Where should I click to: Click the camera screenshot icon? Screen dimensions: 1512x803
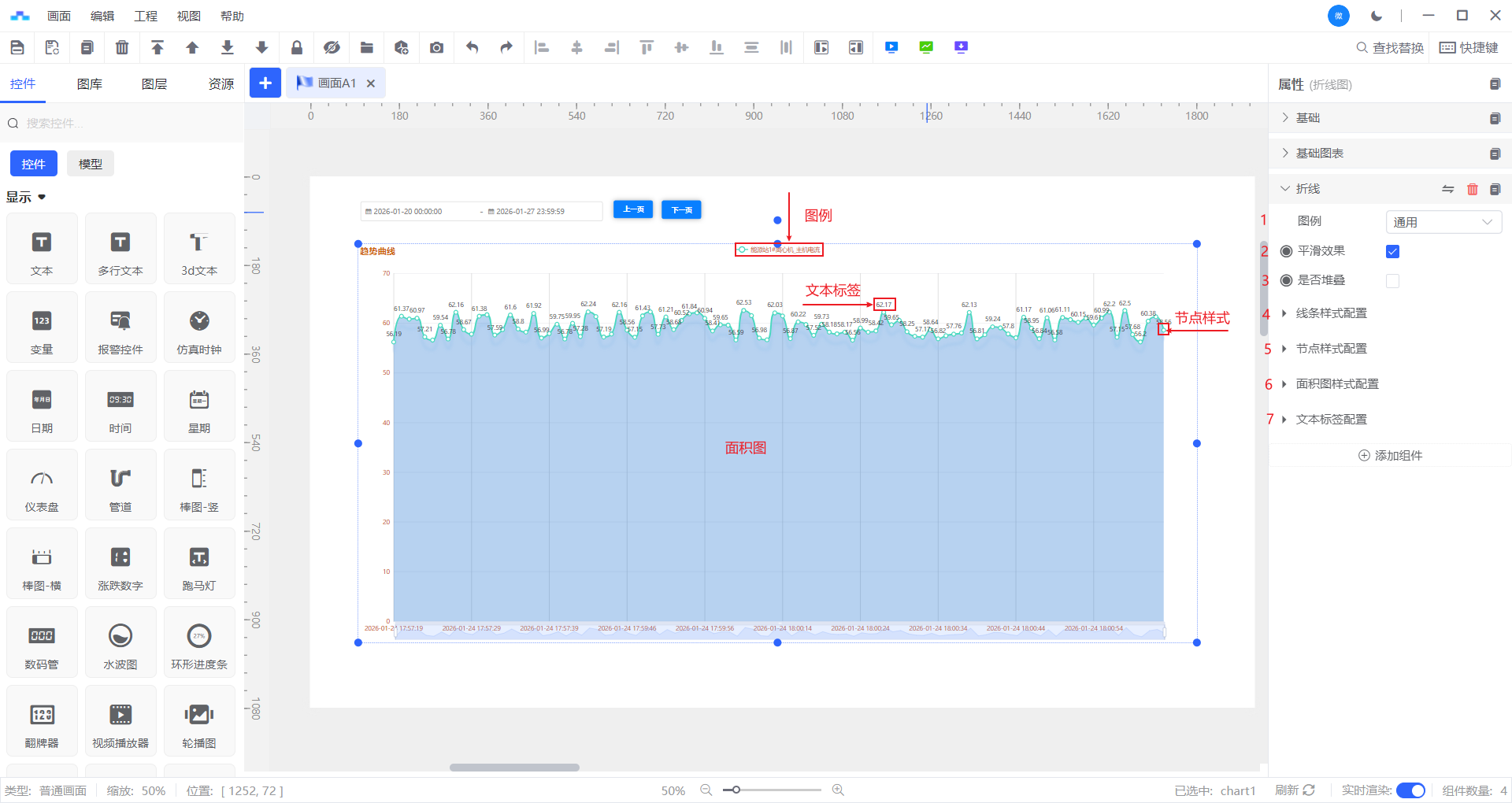(436, 48)
